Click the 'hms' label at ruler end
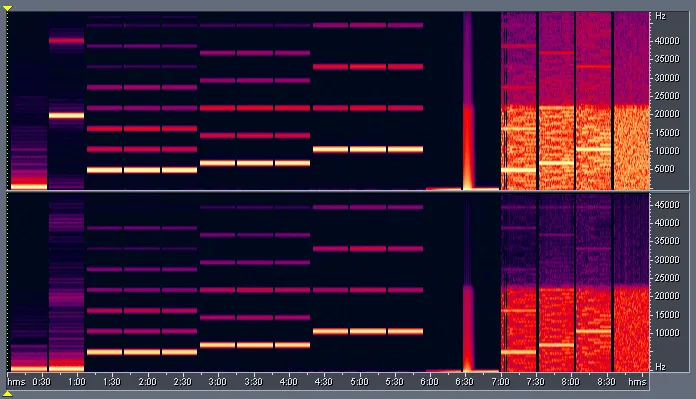The height and width of the screenshot is (399, 696). pos(637,382)
